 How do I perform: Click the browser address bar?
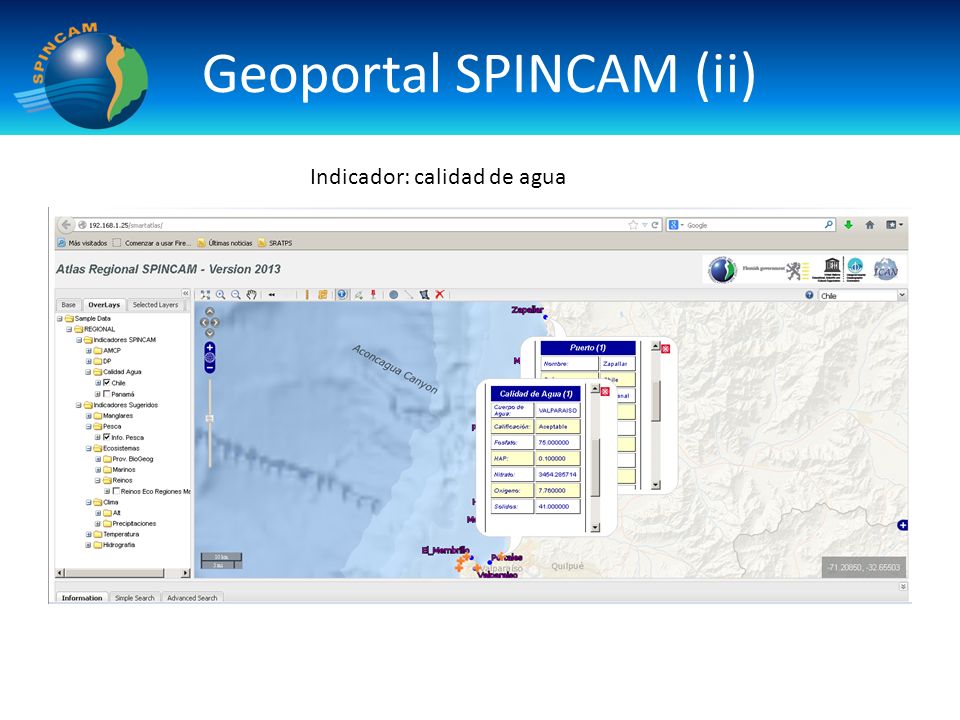pyautogui.click(x=358, y=225)
